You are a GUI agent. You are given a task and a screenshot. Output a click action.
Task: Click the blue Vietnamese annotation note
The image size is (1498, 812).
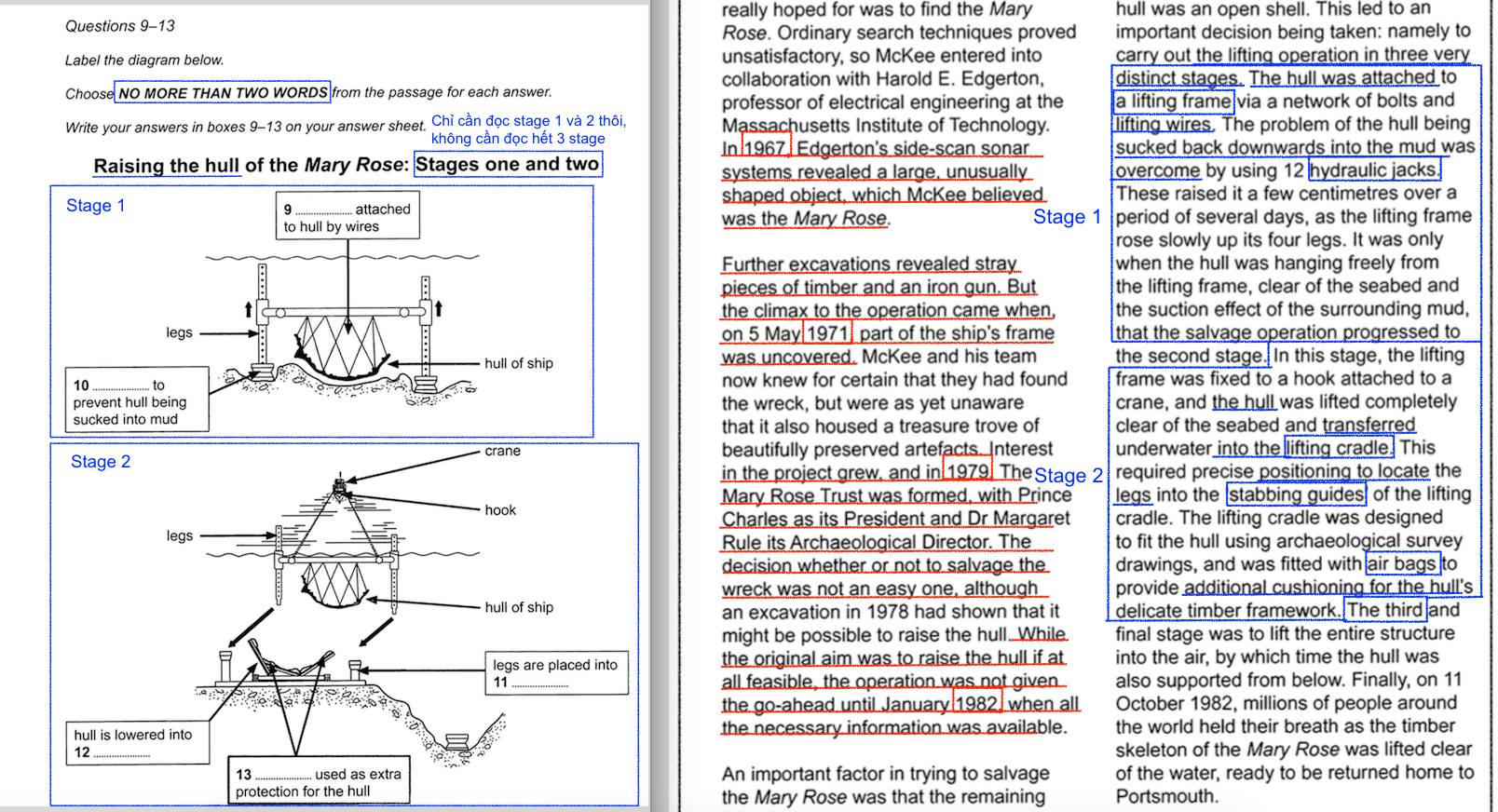click(528, 129)
